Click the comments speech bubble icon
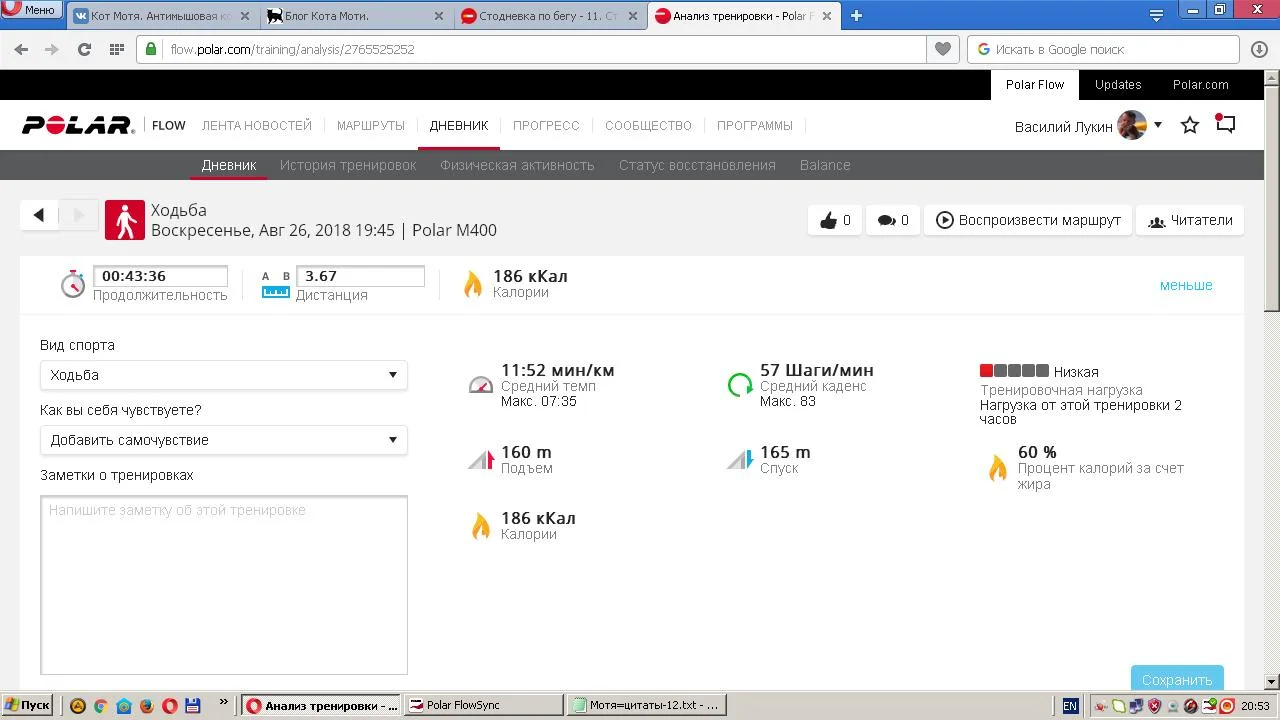This screenshot has height=720, width=1280. coord(886,220)
